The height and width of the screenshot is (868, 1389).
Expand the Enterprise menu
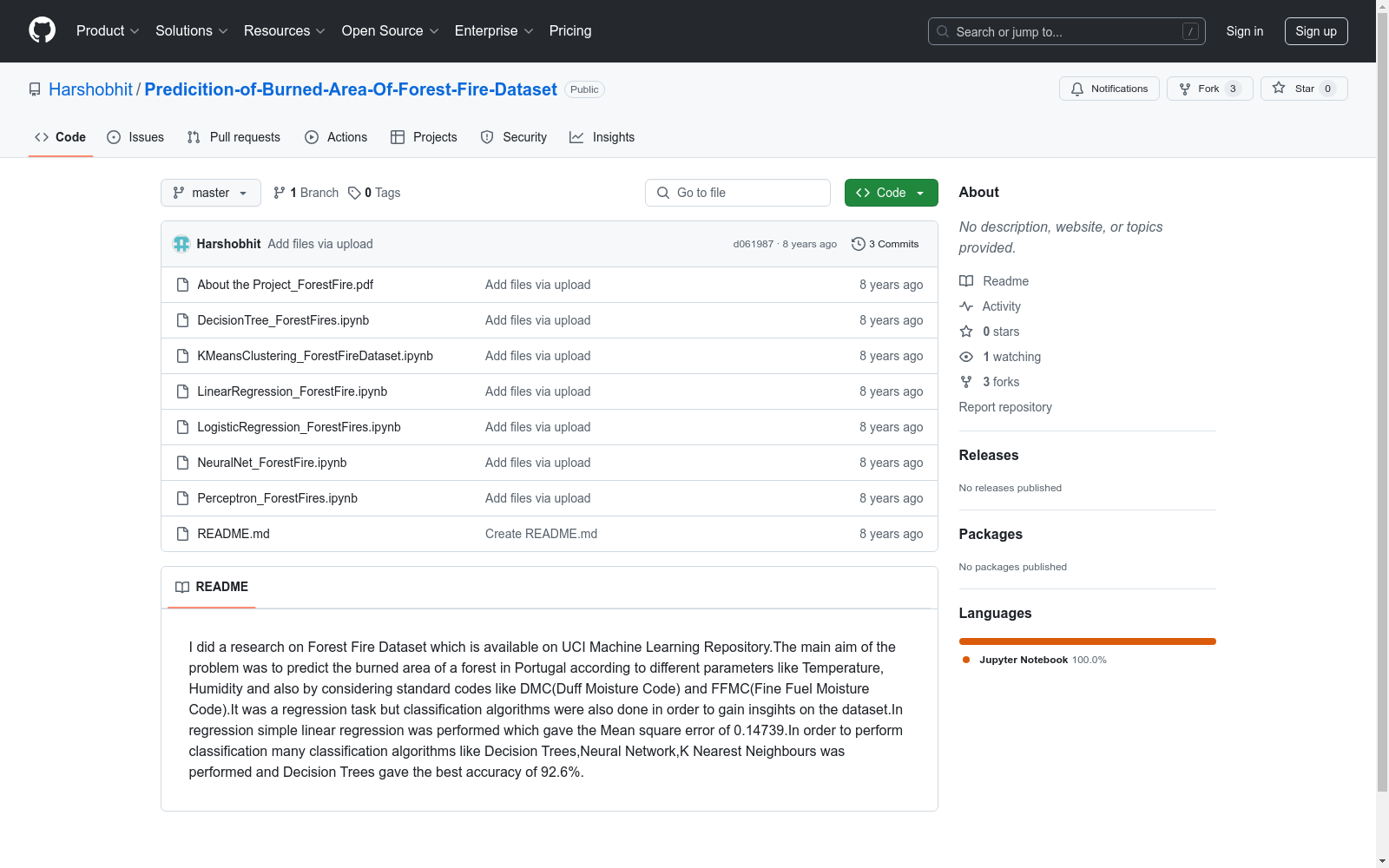click(x=494, y=30)
